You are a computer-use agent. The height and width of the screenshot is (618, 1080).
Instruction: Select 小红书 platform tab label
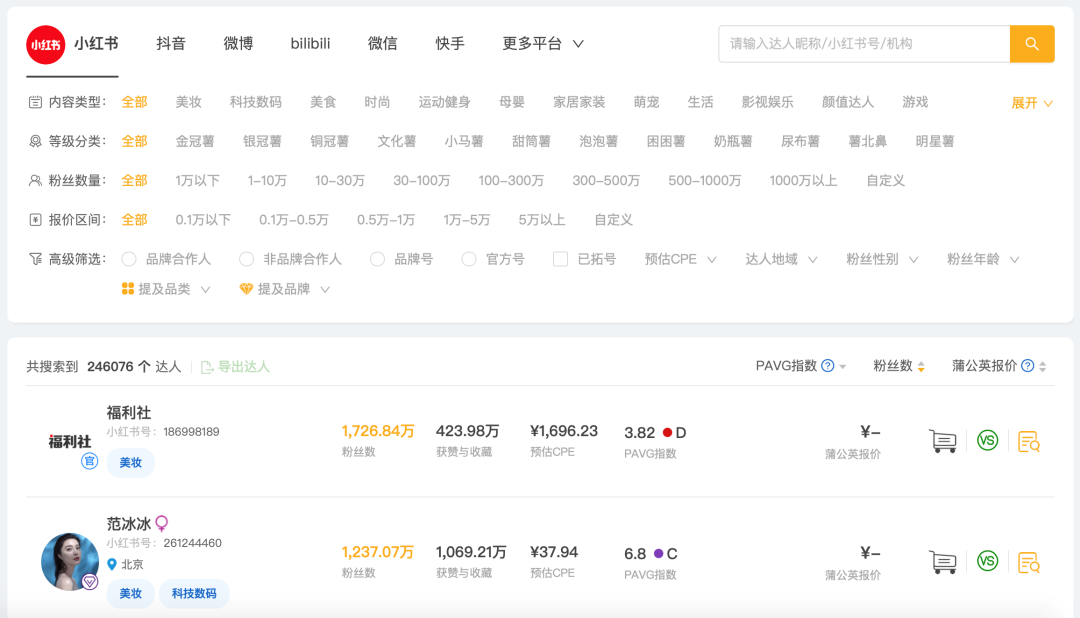click(96, 43)
